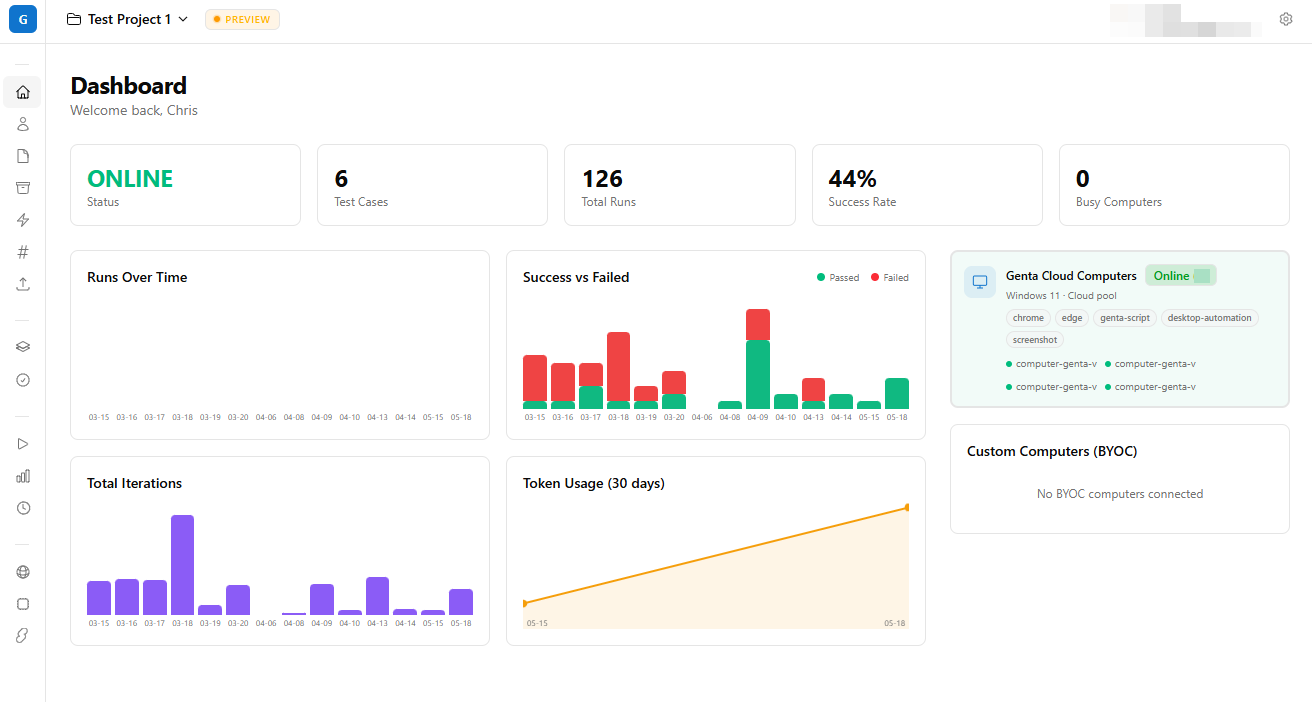This screenshot has height=702, width=1312.
Task: Click the monitor icon in Genta Cloud Computers
Action: click(980, 282)
